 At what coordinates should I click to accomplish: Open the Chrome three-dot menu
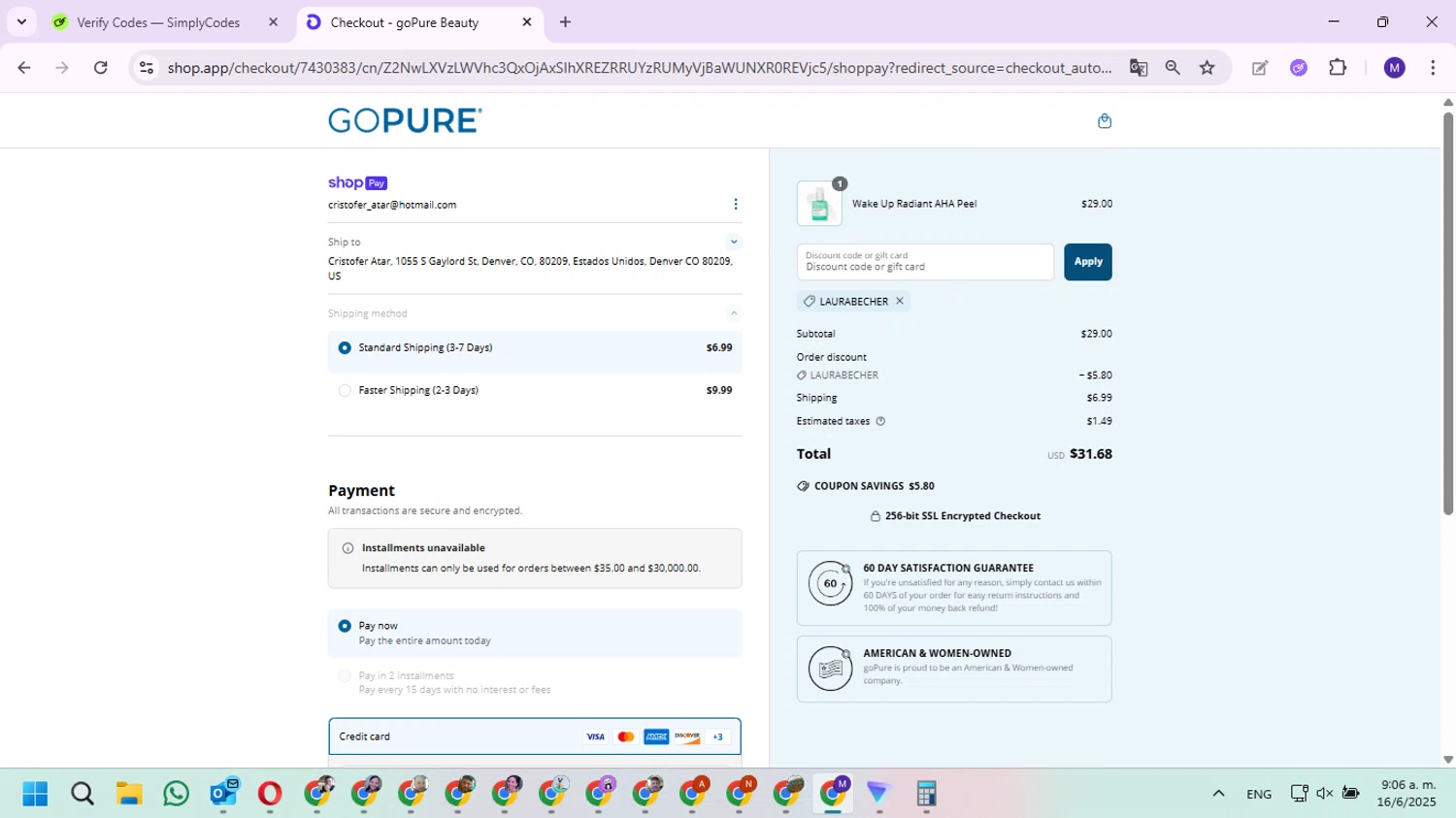point(1433,68)
